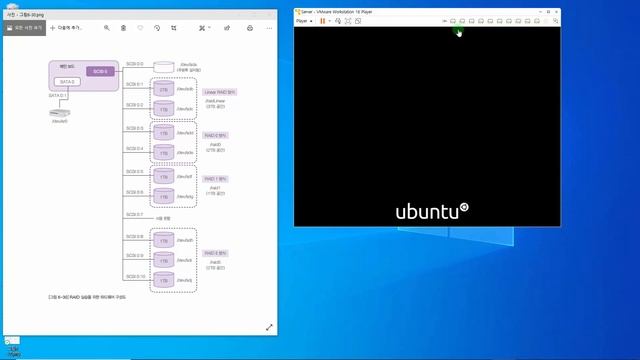This screenshot has height=360, width=640.
Task: Click the rightmost message log icon in VMware toolbar
Action: click(556, 21)
